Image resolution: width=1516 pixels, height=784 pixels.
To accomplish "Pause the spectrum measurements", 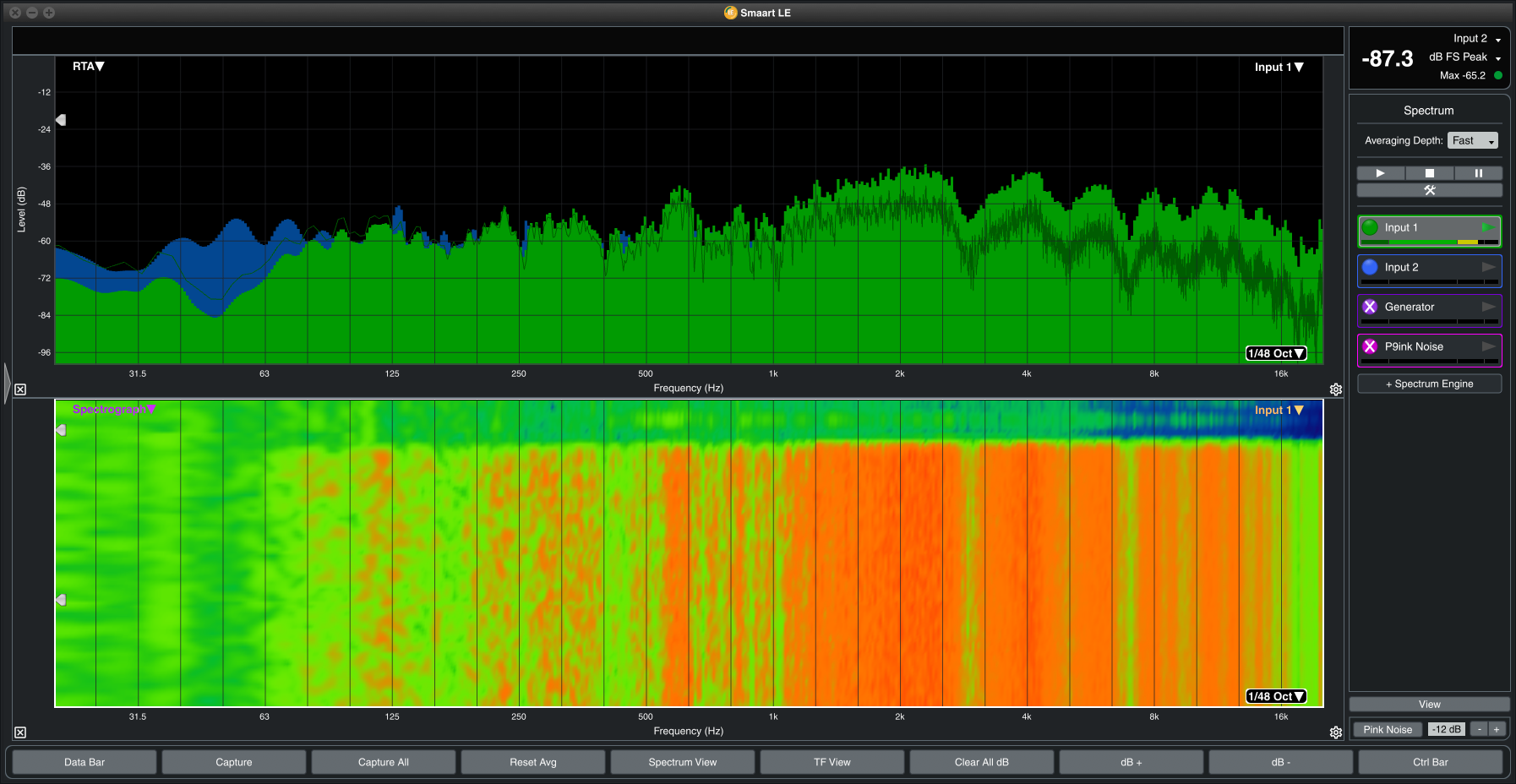I will click(x=1479, y=173).
